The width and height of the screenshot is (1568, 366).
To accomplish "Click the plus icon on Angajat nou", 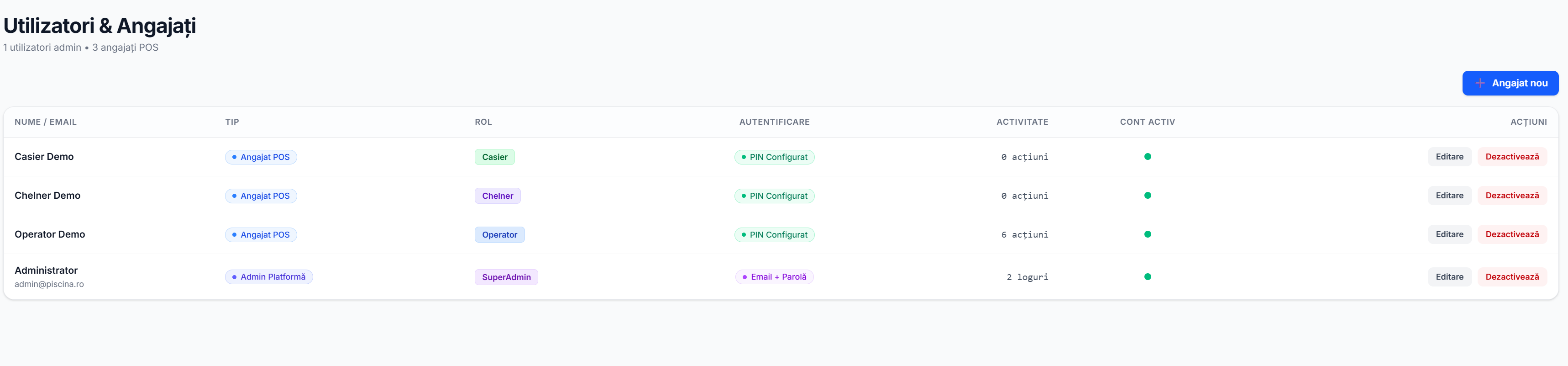I will (1480, 83).
